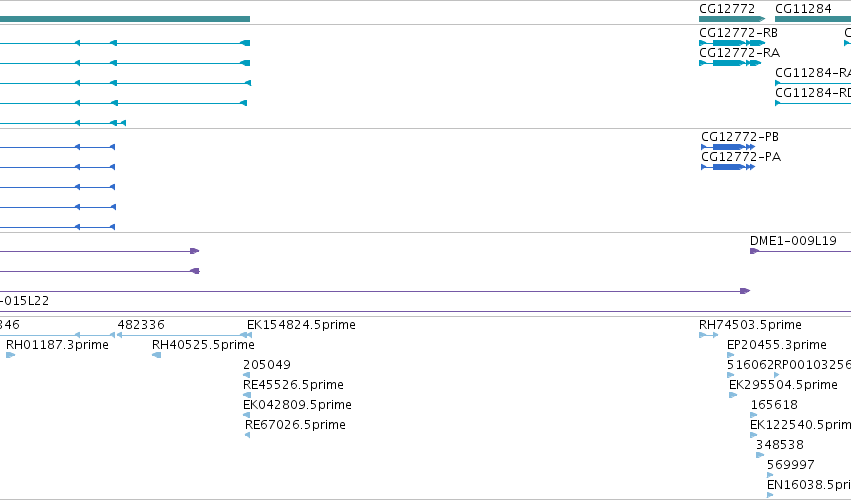Viewport: 851px width, 500px height.
Task: Select the transcript glyph beneath CG12772-RA
Action: (730, 63)
